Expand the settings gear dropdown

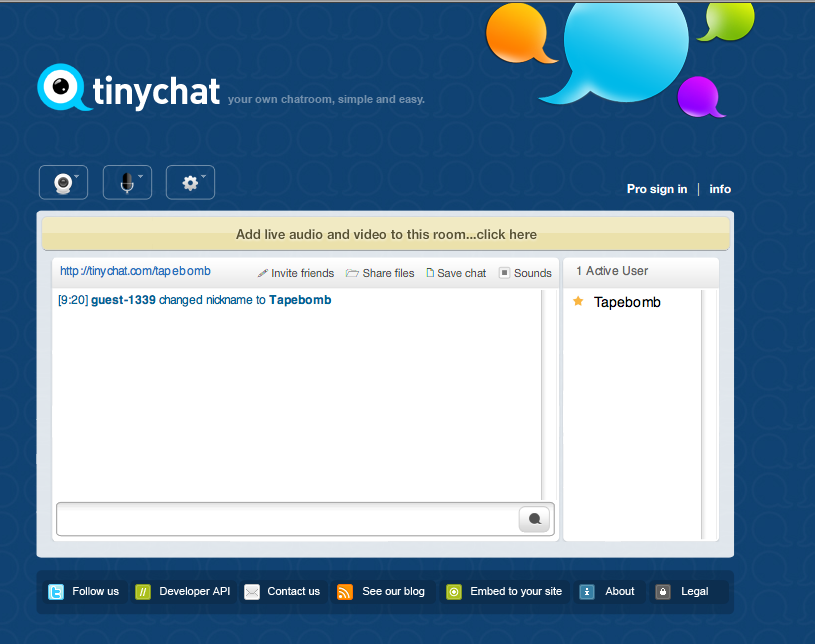(x=190, y=182)
